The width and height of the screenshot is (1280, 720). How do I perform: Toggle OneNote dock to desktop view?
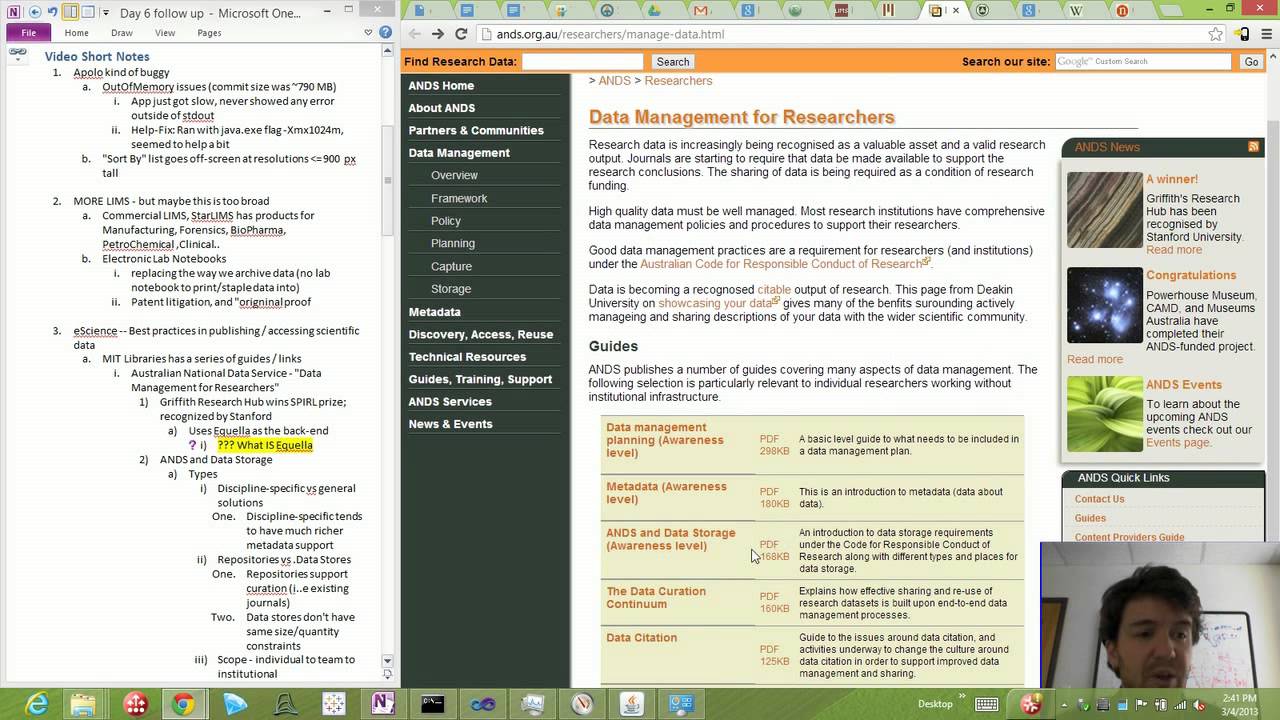coord(70,12)
